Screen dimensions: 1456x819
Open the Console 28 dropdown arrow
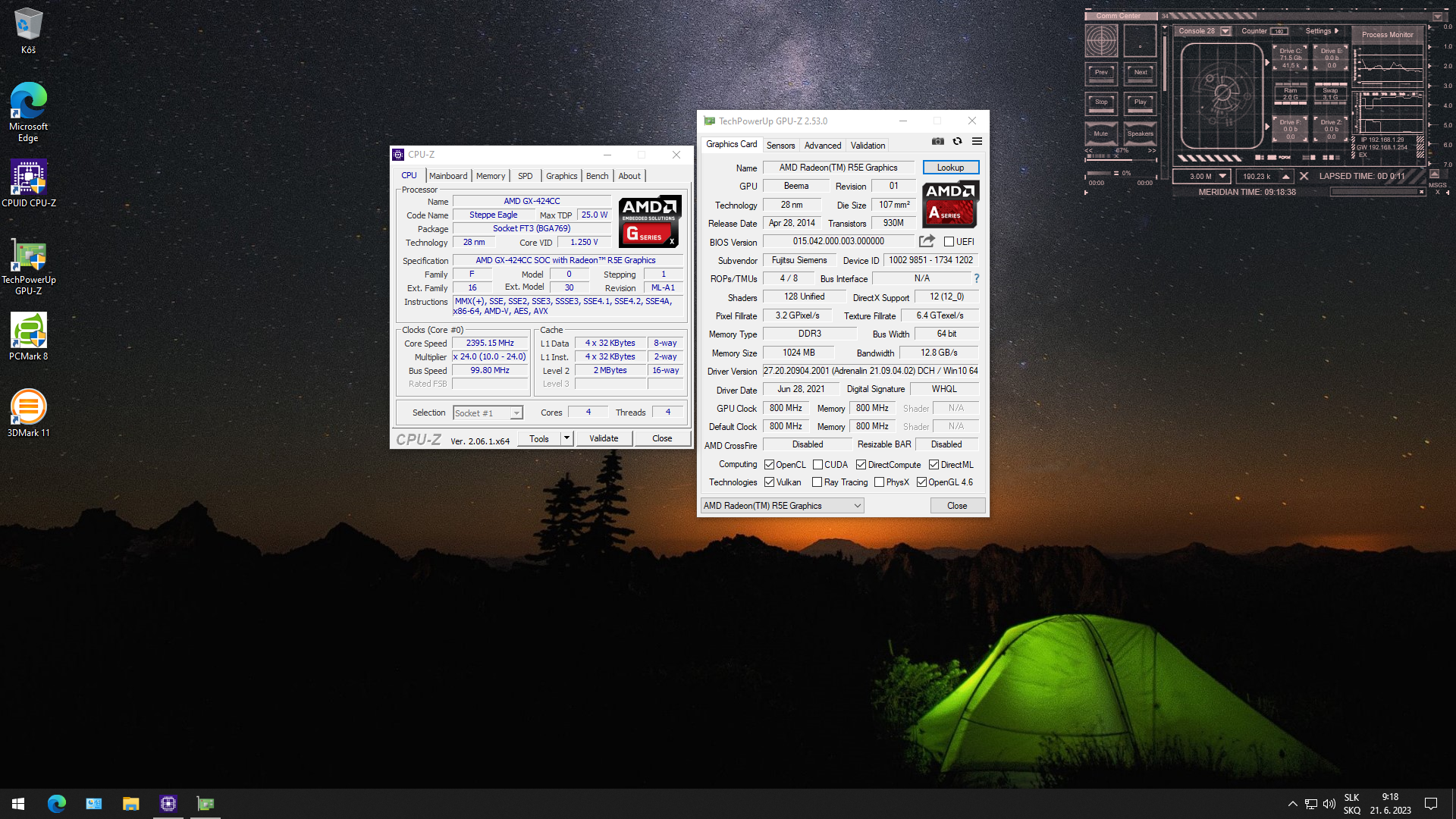point(1225,31)
